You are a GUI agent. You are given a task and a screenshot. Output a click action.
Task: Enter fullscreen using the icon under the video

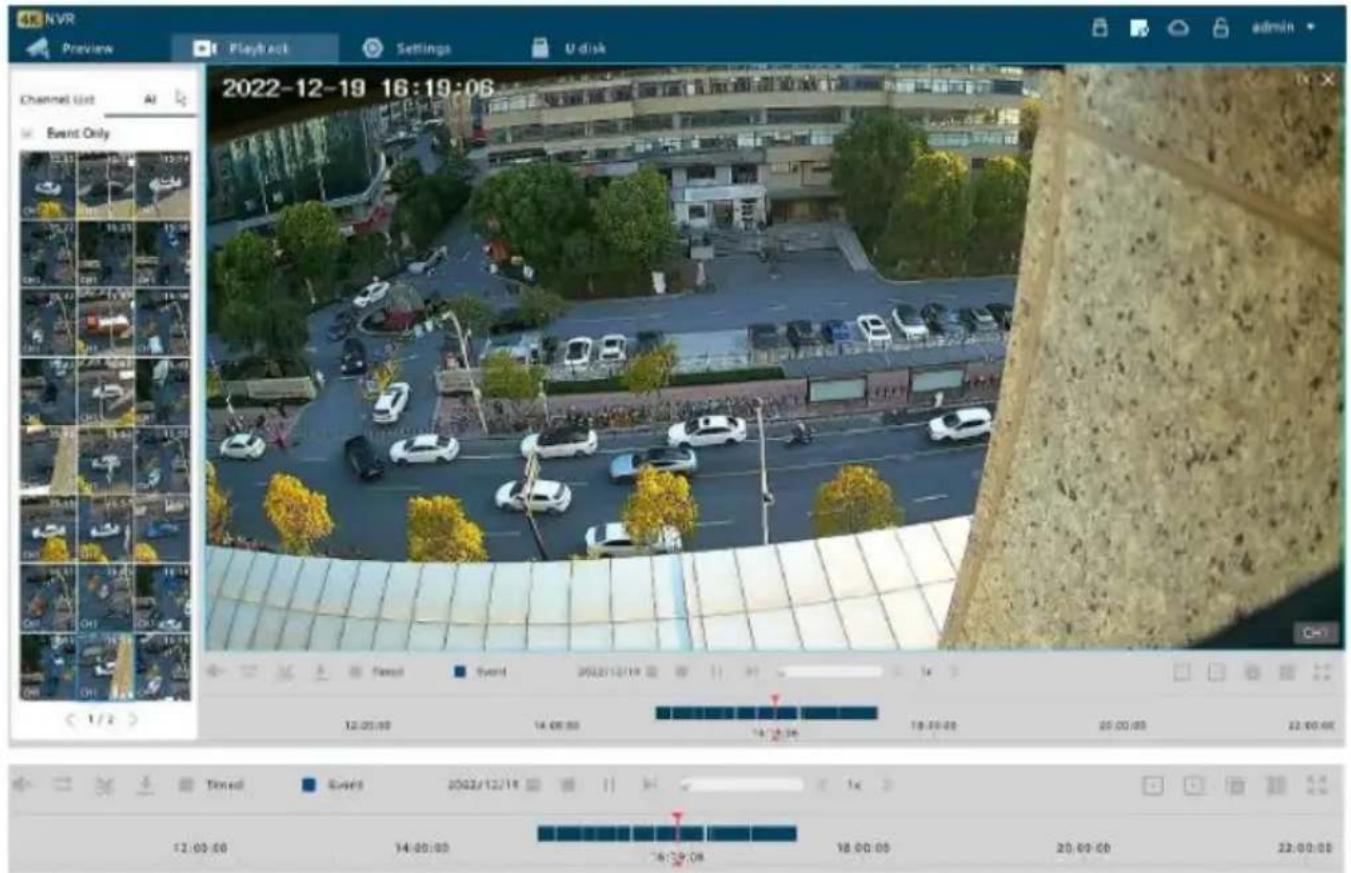coord(1322,672)
